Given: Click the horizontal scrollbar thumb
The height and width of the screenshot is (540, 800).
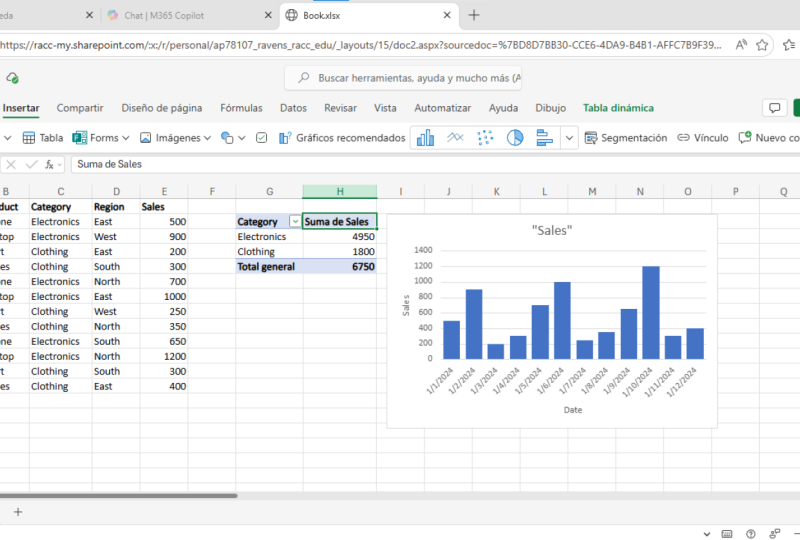Looking at the screenshot, I should (118, 495).
